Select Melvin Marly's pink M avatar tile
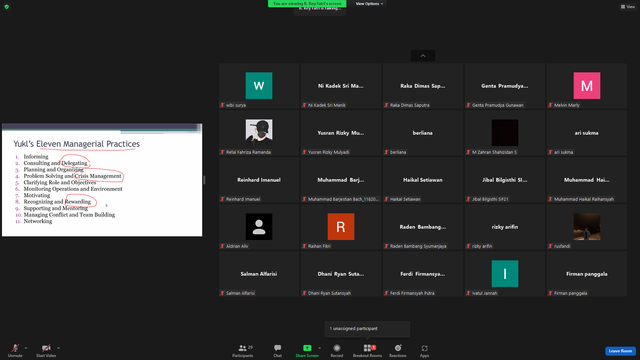The image size is (640, 360). click(587, 86)
